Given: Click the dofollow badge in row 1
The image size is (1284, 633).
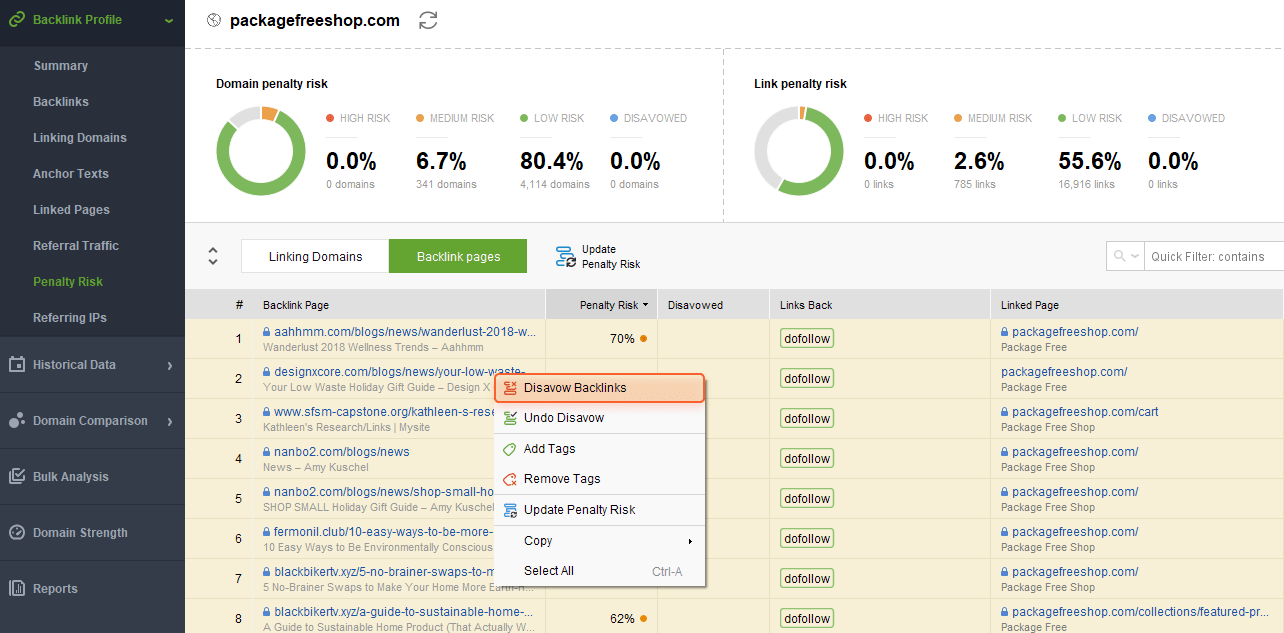Looking at the screenshot, I should coord(807,339).
